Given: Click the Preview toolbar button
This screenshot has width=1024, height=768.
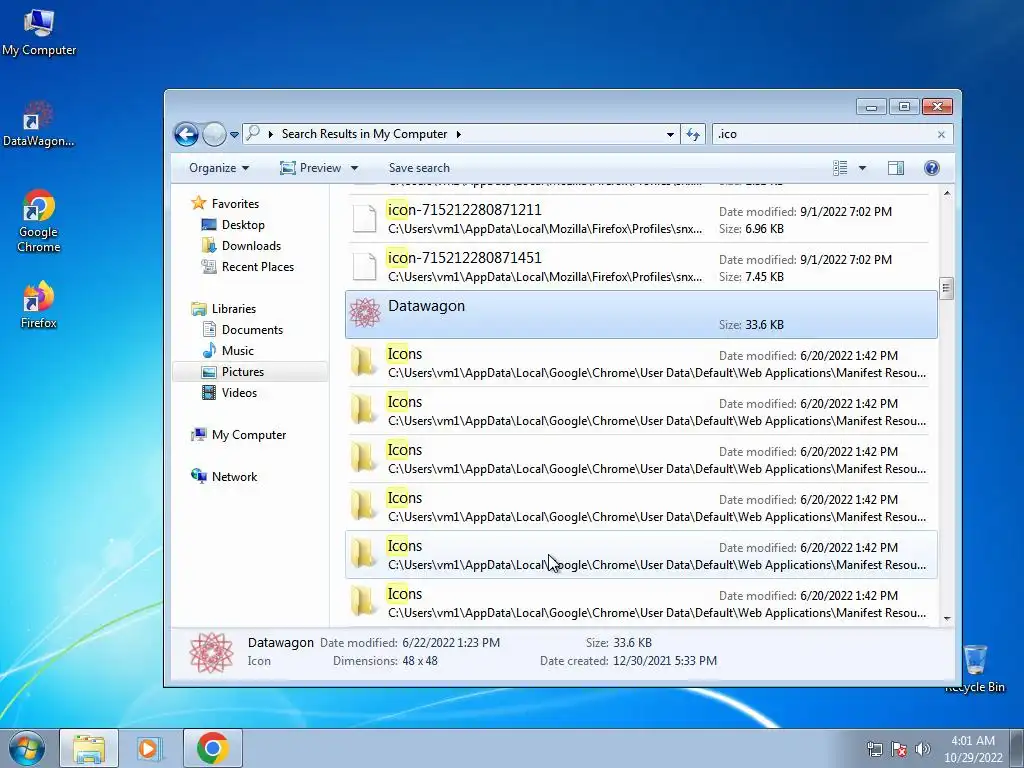Looking at the screenshot, I should [x=311, y=168].
